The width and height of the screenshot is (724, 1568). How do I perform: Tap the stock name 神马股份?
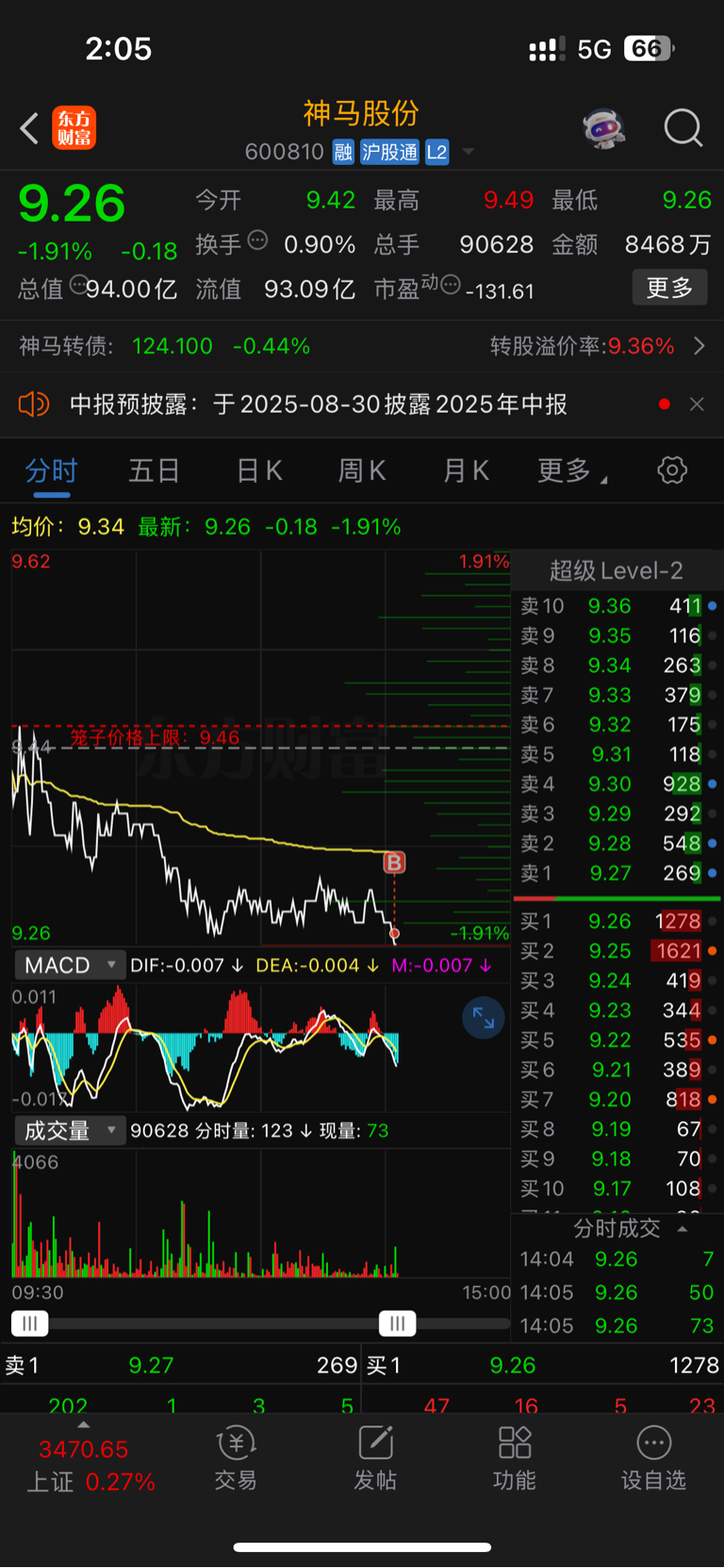[361, 114]
